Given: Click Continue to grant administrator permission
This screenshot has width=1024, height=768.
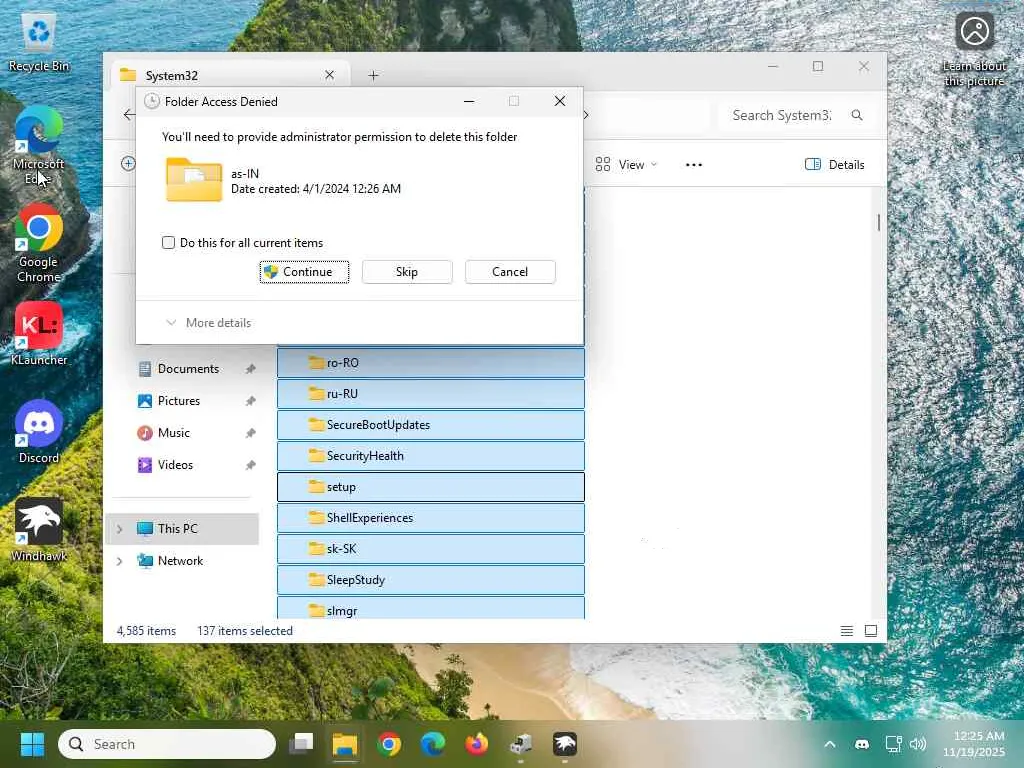Looking at the screenshot, I should [x=304, y=272].
